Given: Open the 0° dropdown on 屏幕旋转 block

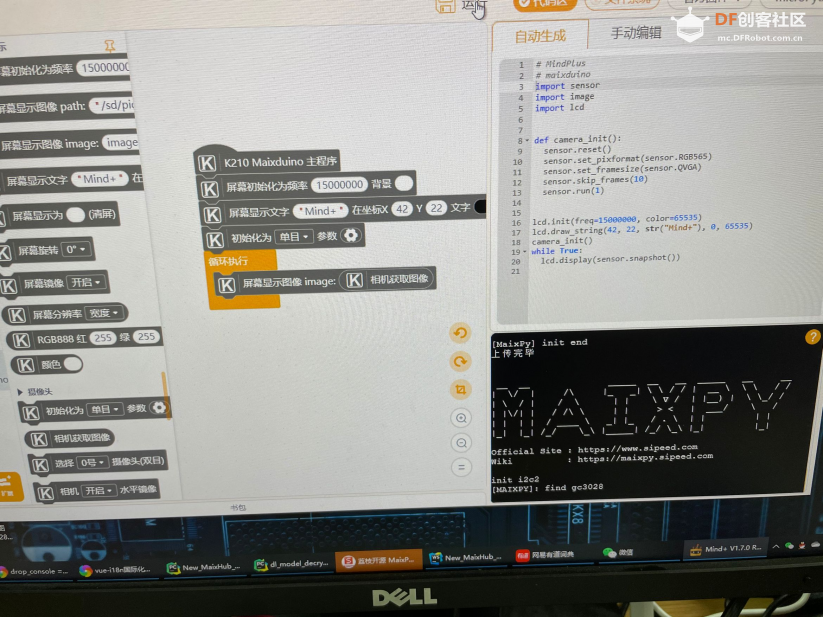Looking at the screenshot, I should point(77,250).
